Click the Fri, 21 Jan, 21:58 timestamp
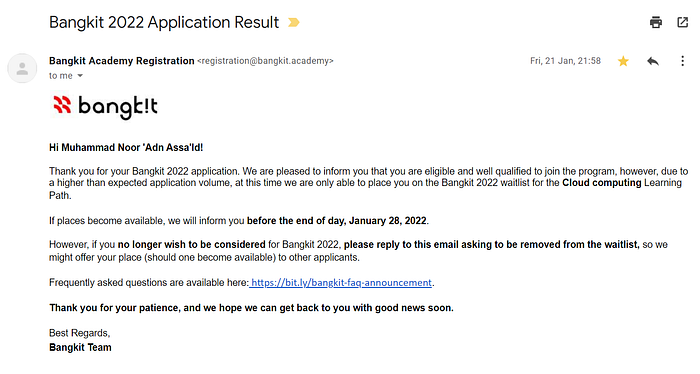This screenshot has height=374, width=700. (565, 61)
